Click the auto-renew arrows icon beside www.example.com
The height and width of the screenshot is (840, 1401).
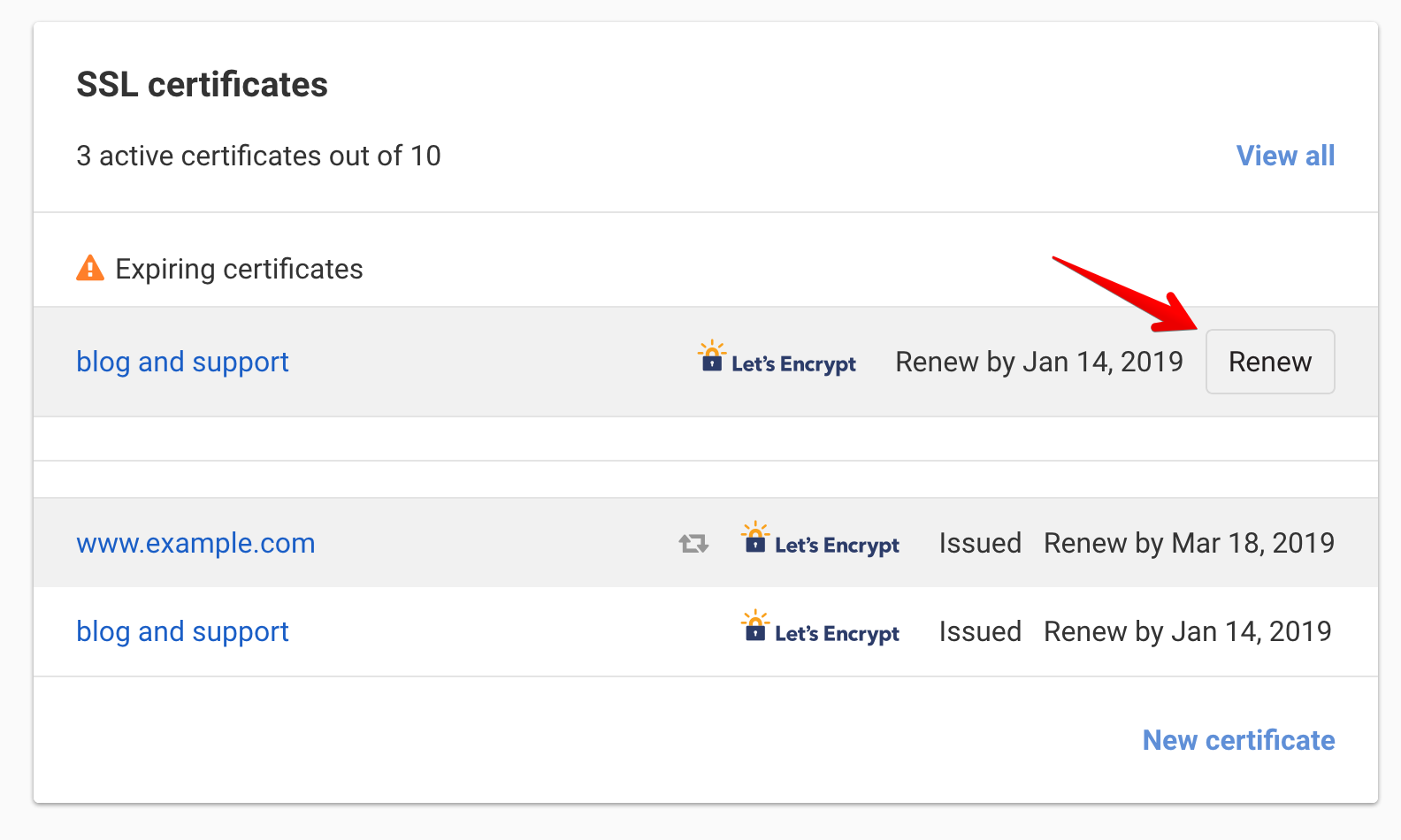[693, 543]
